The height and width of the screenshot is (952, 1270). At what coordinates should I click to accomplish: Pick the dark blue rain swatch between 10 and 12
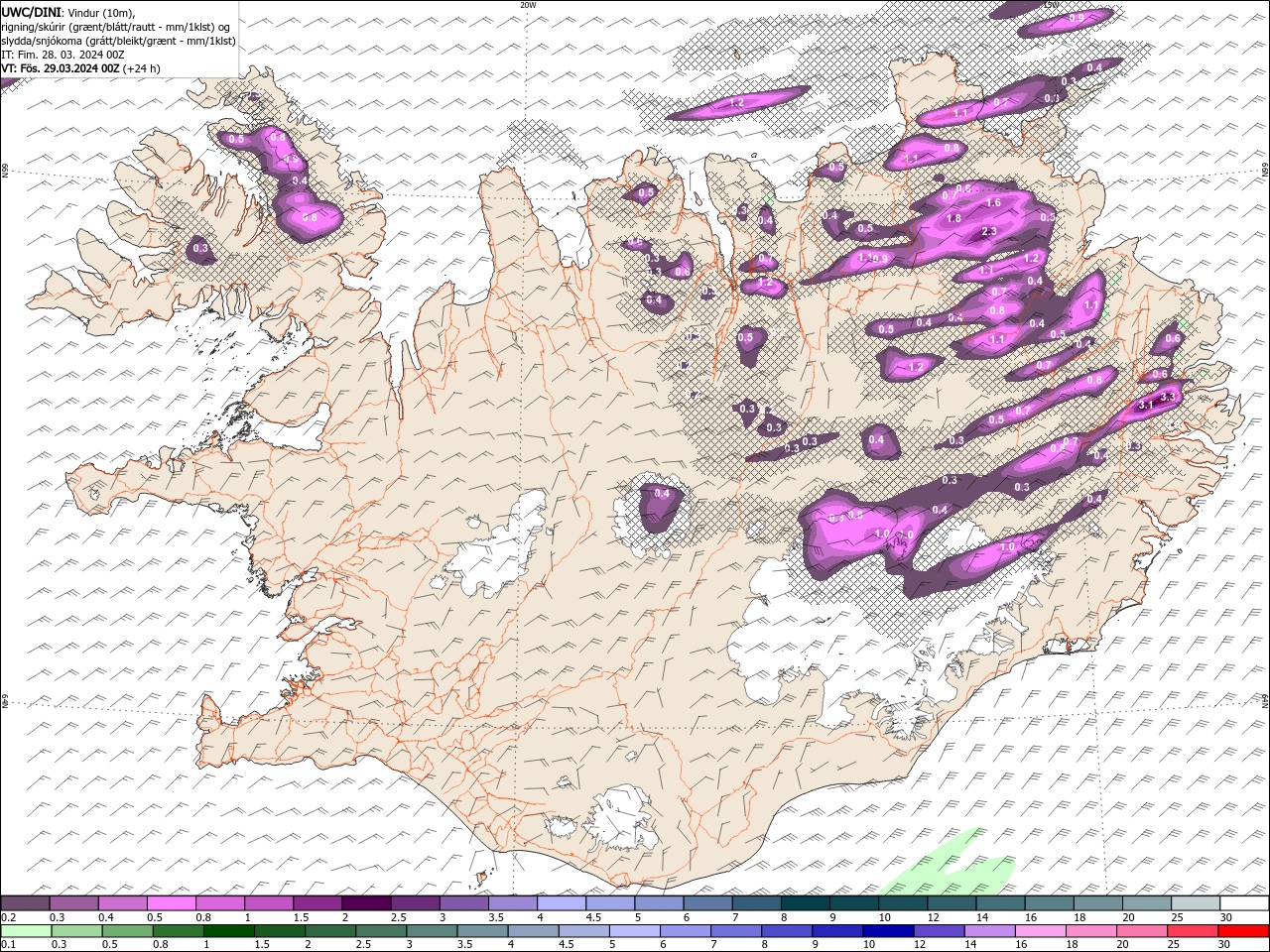click(888, 931)
